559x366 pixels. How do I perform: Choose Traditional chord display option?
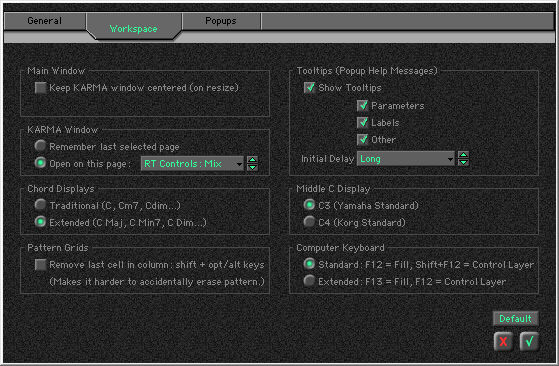coord(40,205)
